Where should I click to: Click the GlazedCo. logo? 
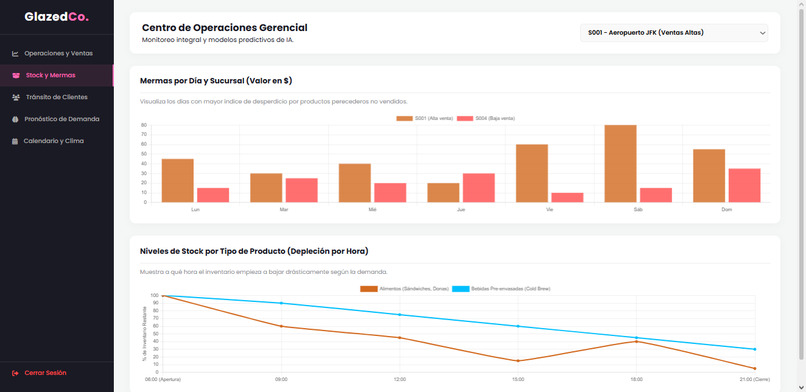[x=57, y=17]
